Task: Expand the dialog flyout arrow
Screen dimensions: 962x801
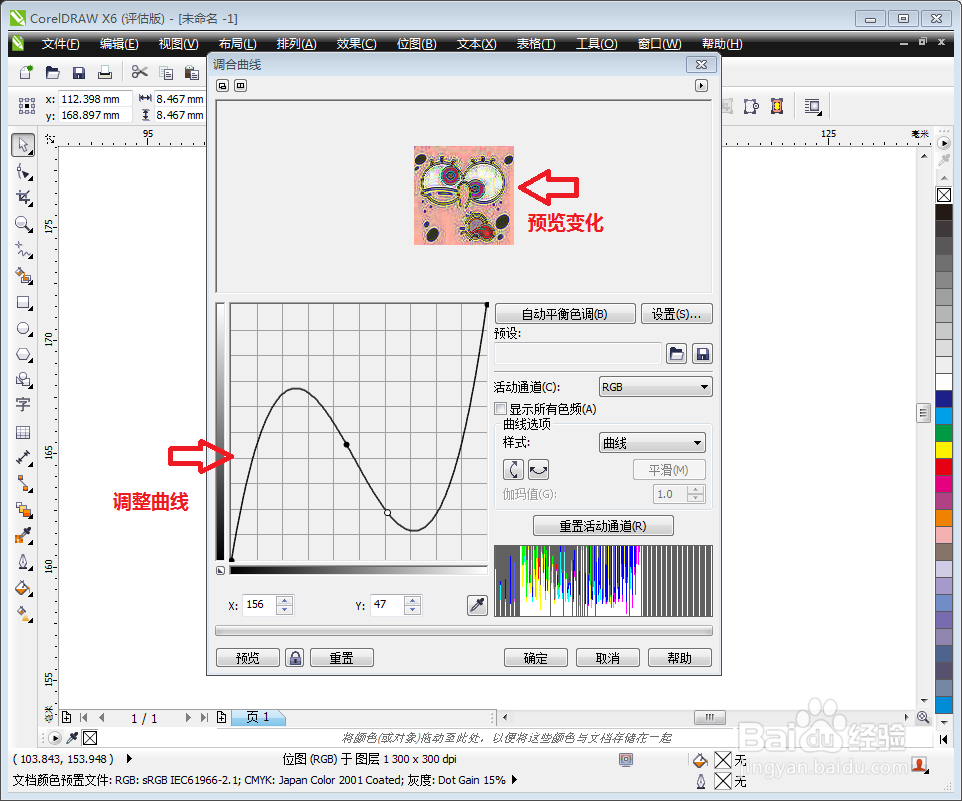Action: [x=703, y=86]
